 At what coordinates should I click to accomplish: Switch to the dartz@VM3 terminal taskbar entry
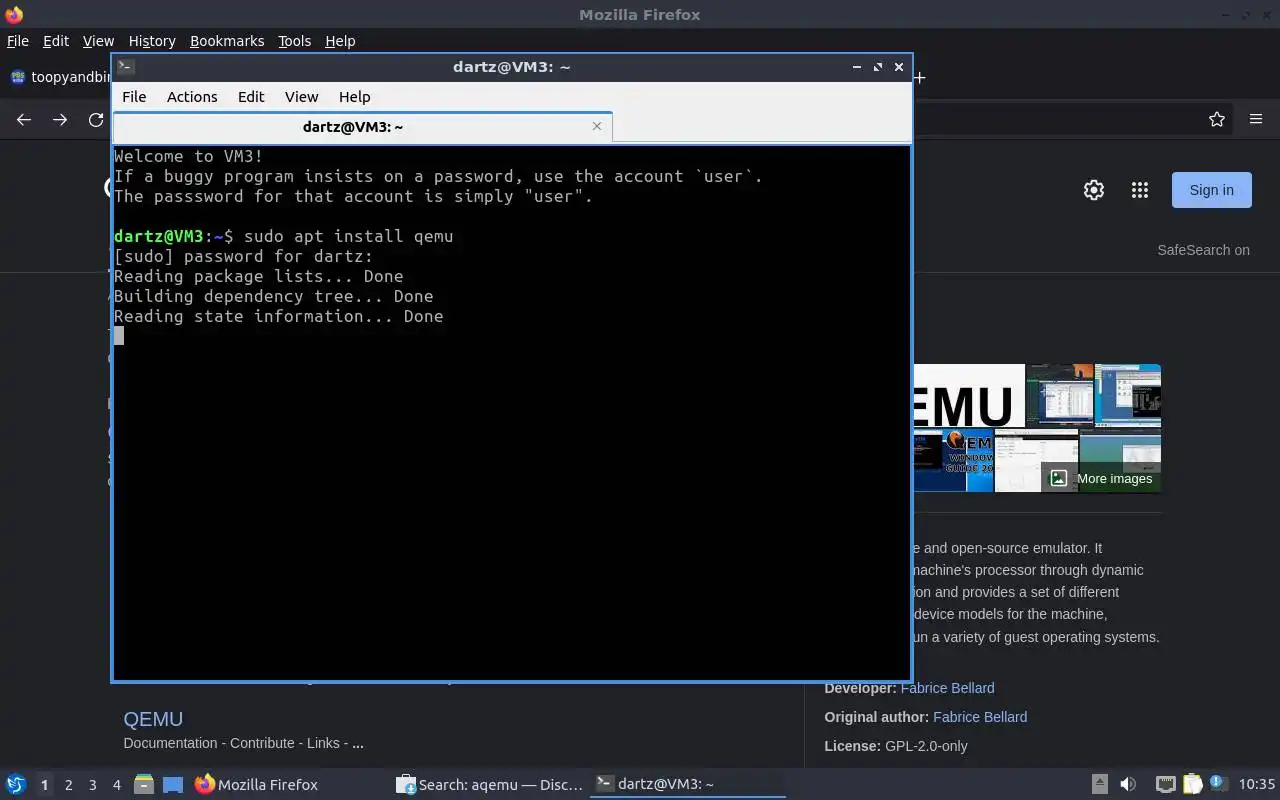click(x=687, y=784)
